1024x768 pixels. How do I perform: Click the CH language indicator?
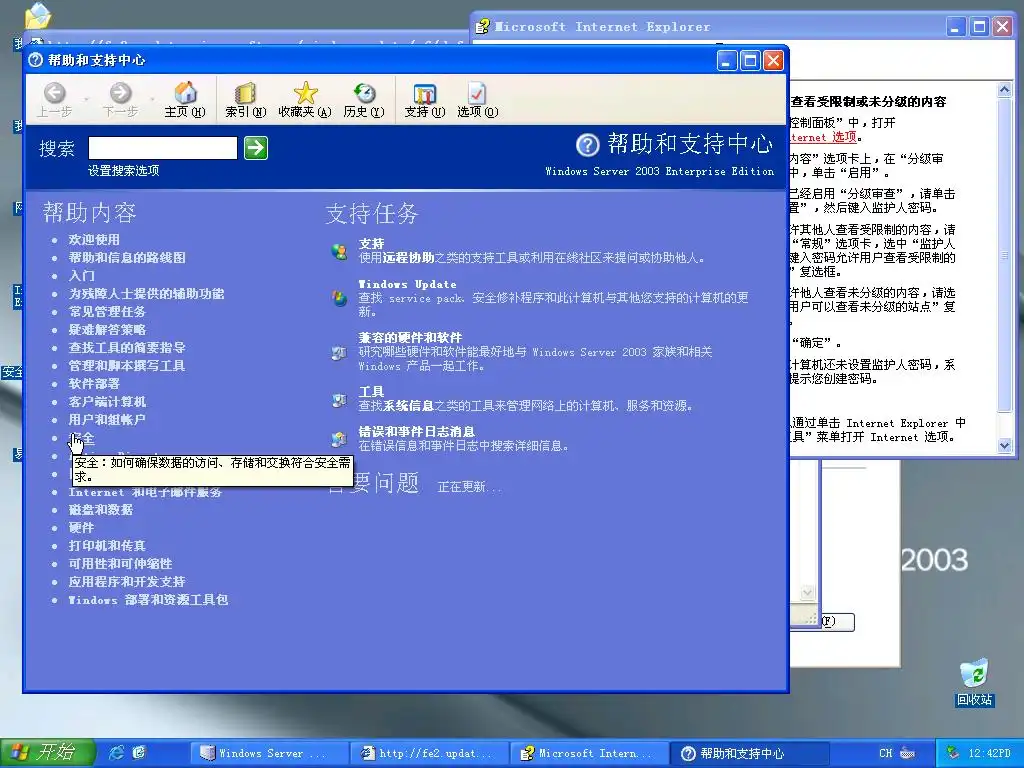click(x=886, y=753)
